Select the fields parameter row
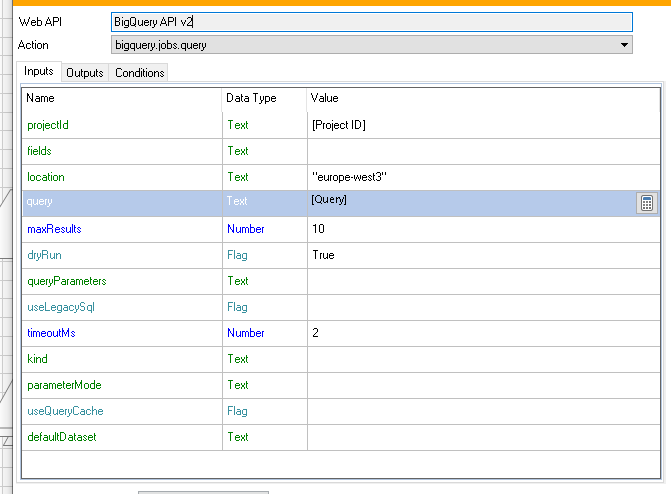Viewport: 671px width, 494px height. [x=120, y=151]
